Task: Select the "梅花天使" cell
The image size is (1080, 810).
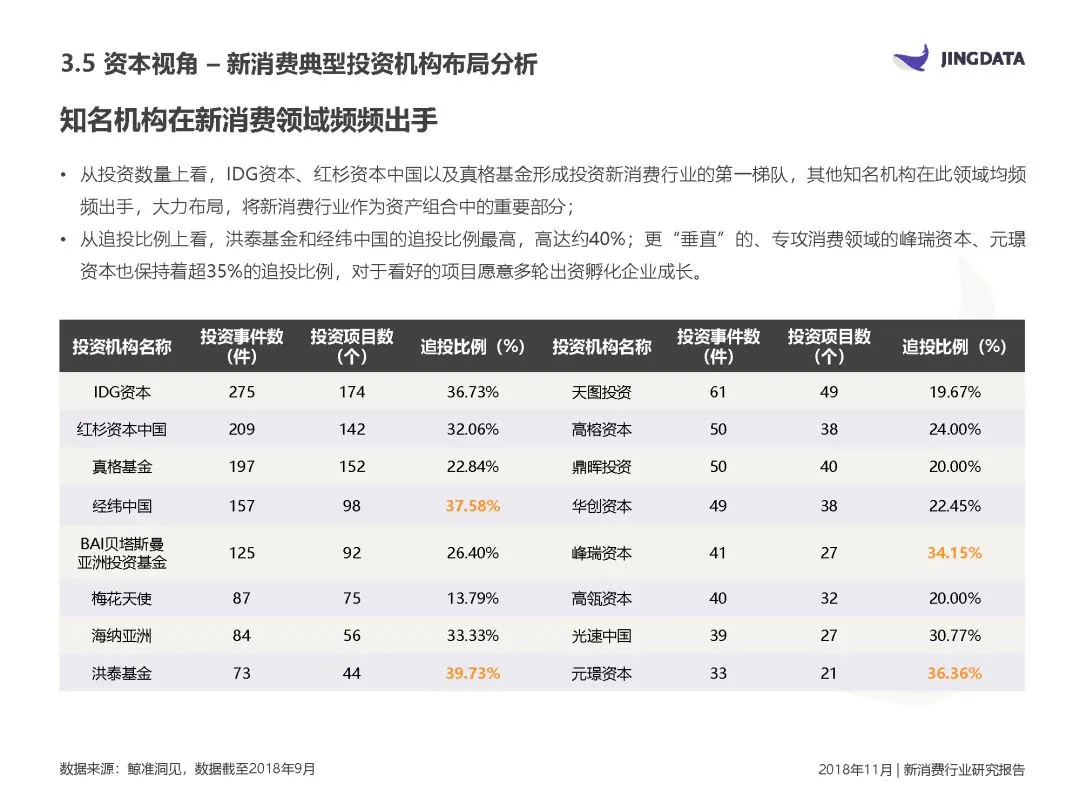Action: 122,598
